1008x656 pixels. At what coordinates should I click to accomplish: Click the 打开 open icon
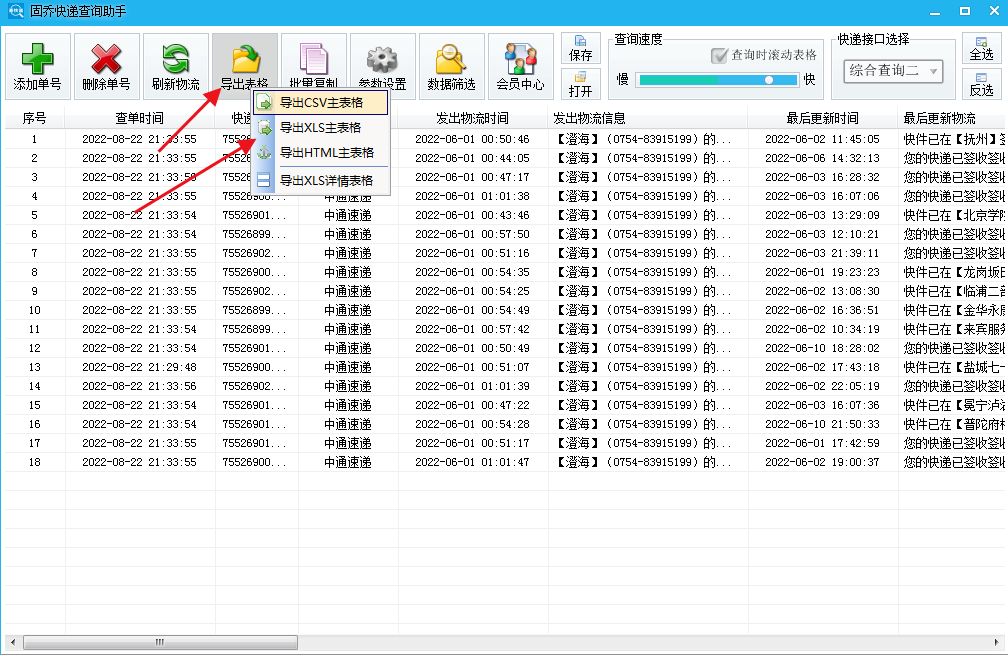(x=581, y=86)
